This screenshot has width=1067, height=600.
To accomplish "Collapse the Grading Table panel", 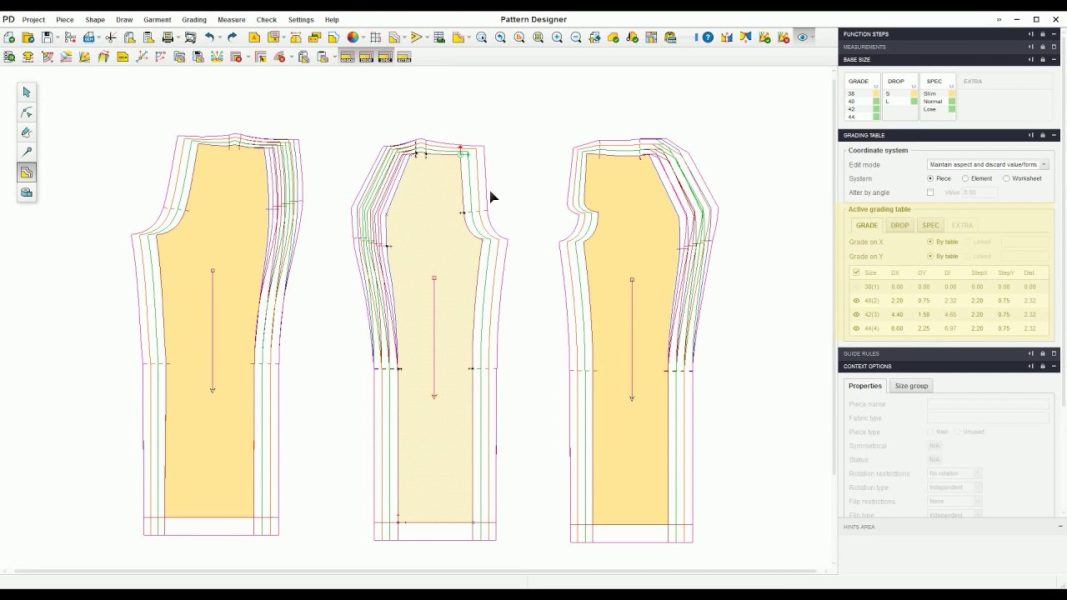I will [x=1054, y=135].
